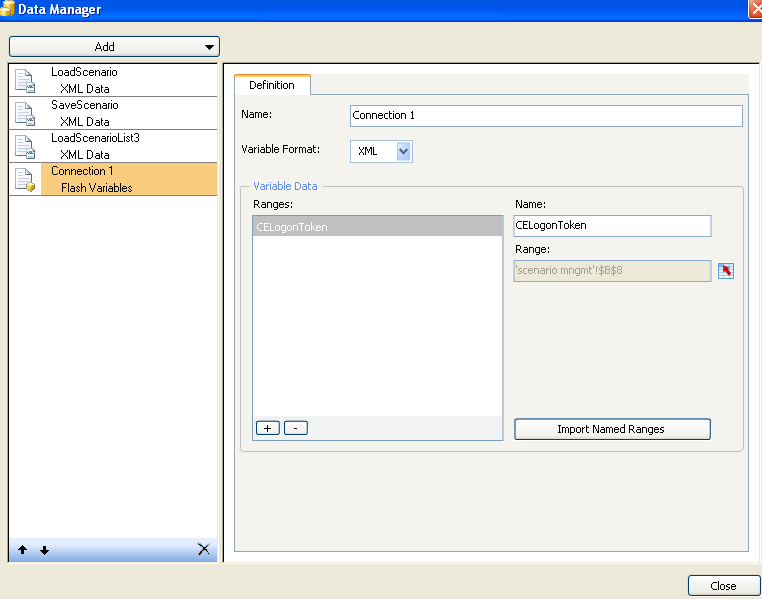The image size is (762, 599).
Task: Move connection up with the up arrow
Action: click(23, 550)
